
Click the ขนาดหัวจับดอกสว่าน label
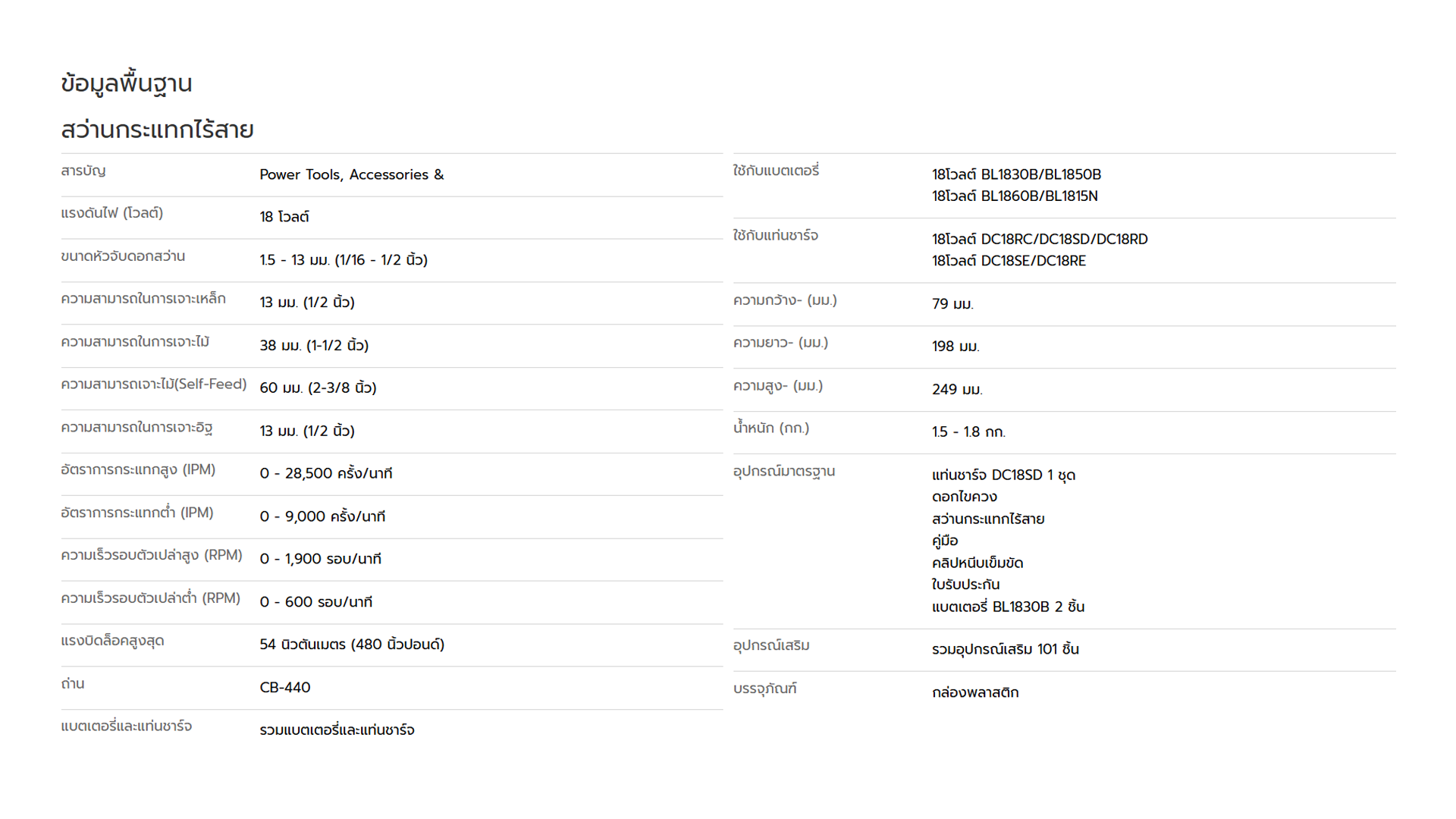(123, 256)
